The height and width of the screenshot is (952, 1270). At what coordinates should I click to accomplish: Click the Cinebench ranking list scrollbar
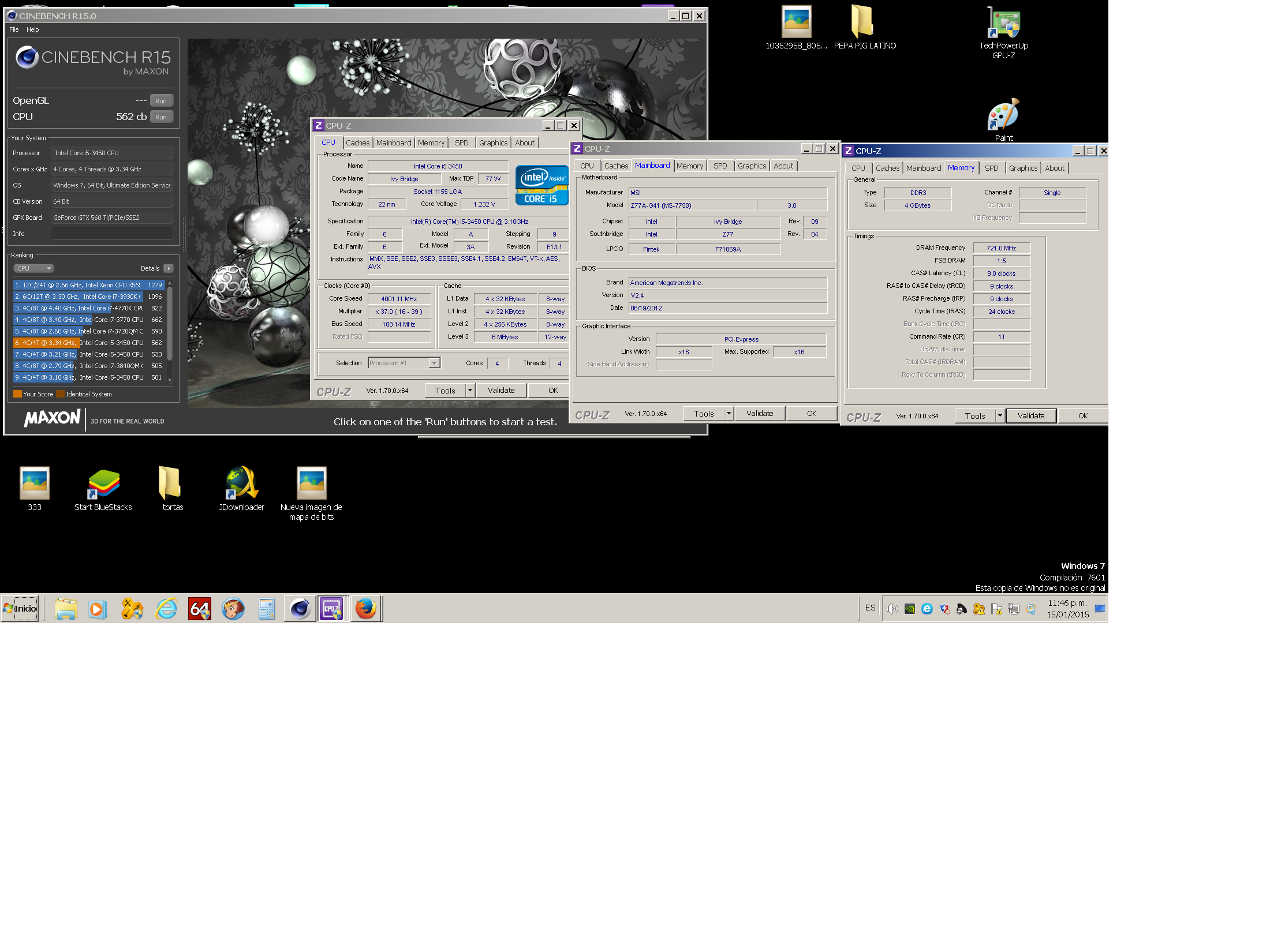pyautogui.click(x=170, y=331)
